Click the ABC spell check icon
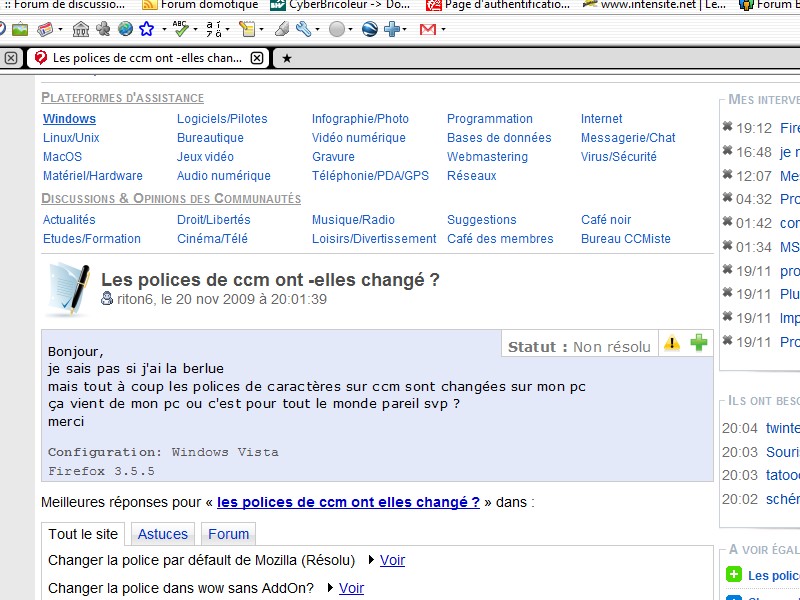 click(181, 28)
